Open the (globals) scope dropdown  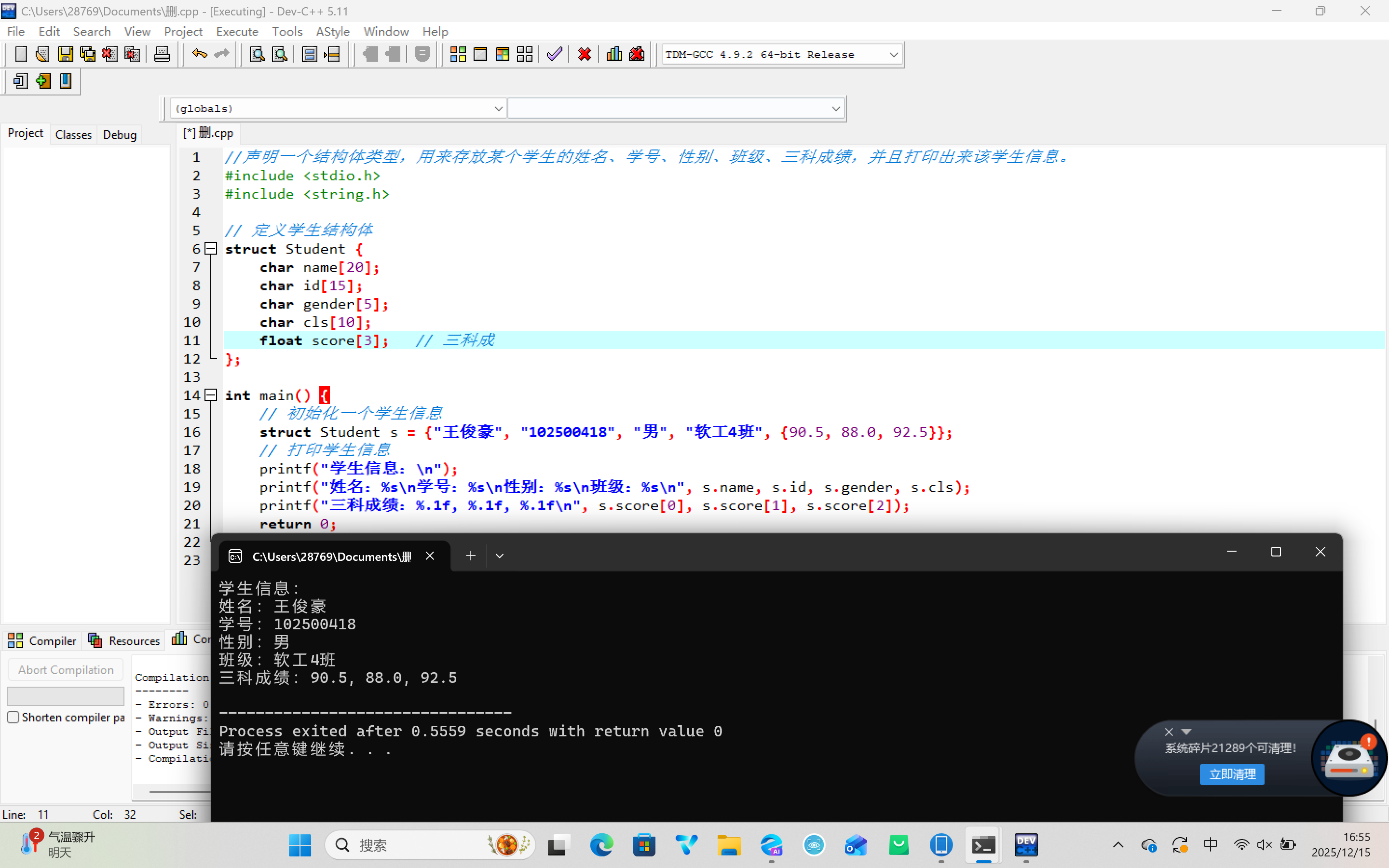click(498, 108)
